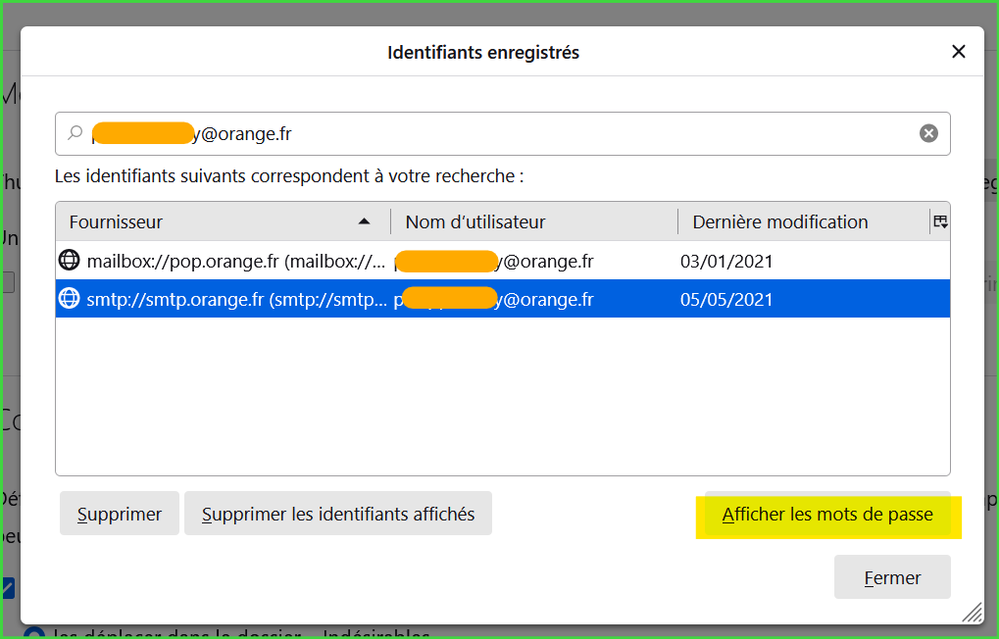The image size is (999, 639).
Task: Open the column picker icon
Action: (940, 222)
